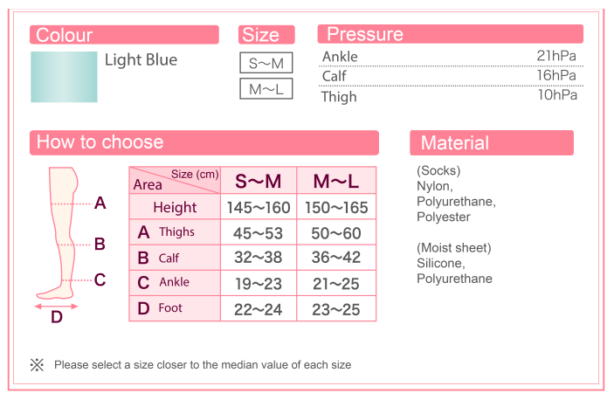
Task: Click the letter D foot length marker
Action: [x=56, y=318]
